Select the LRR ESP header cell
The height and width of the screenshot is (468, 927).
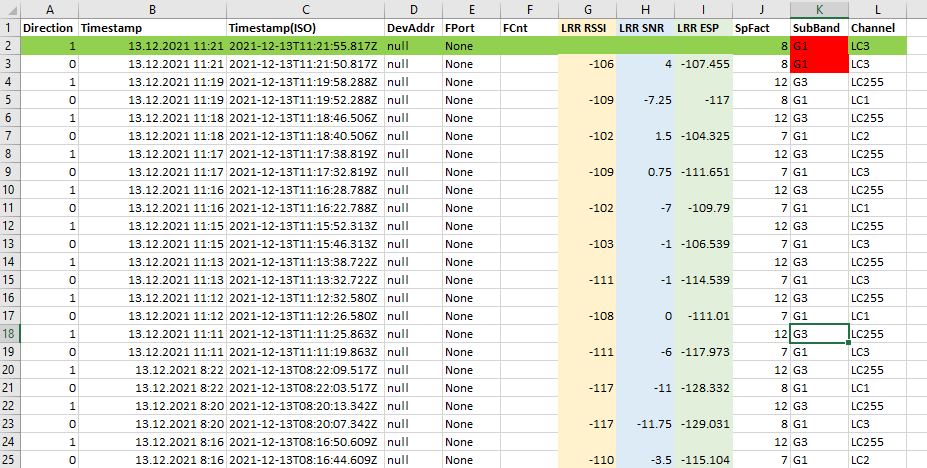[x=703, y=28]
